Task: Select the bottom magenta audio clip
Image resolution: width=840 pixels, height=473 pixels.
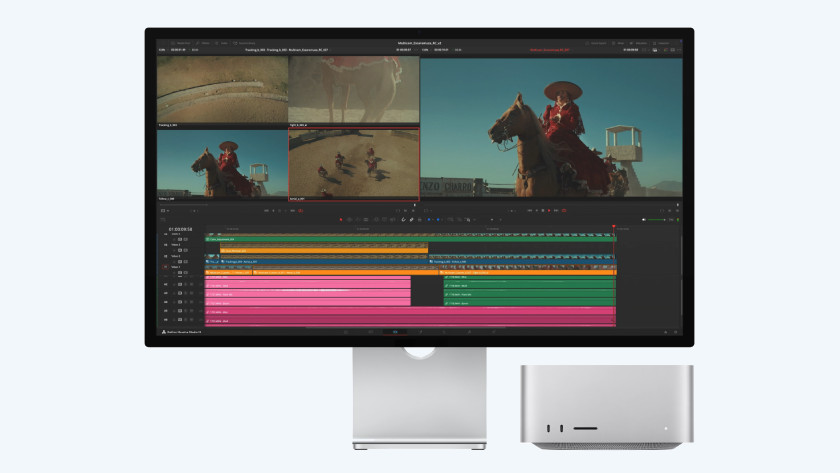Action: coord(410,321)
